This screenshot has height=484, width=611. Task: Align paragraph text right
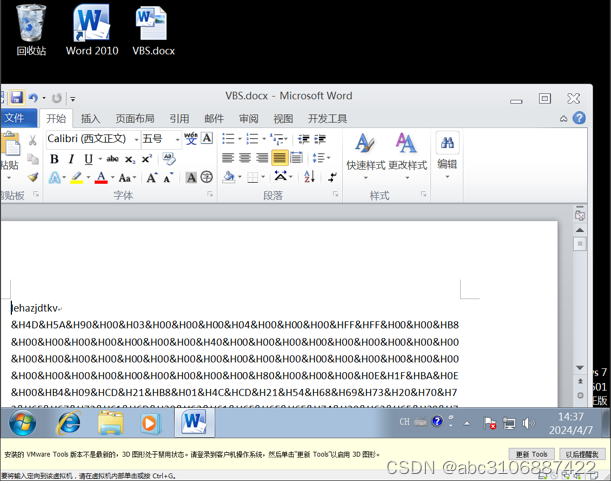[x=262, y=158]
